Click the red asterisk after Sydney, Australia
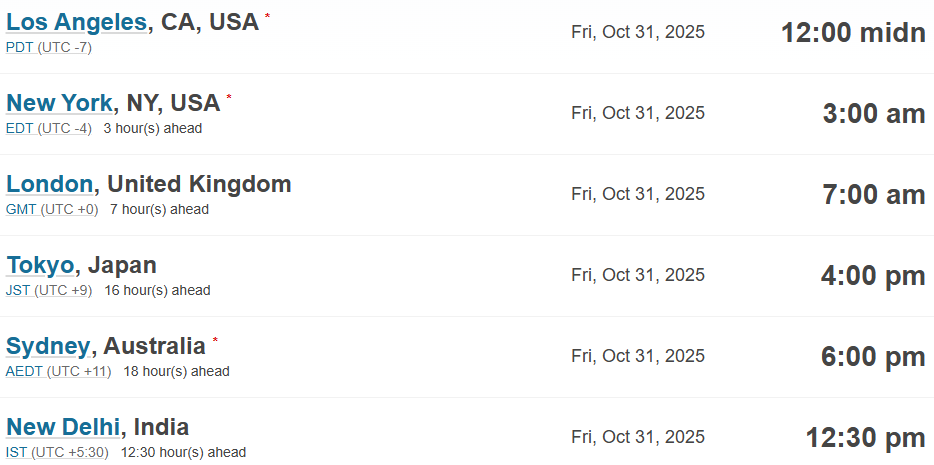 (214, 341)
